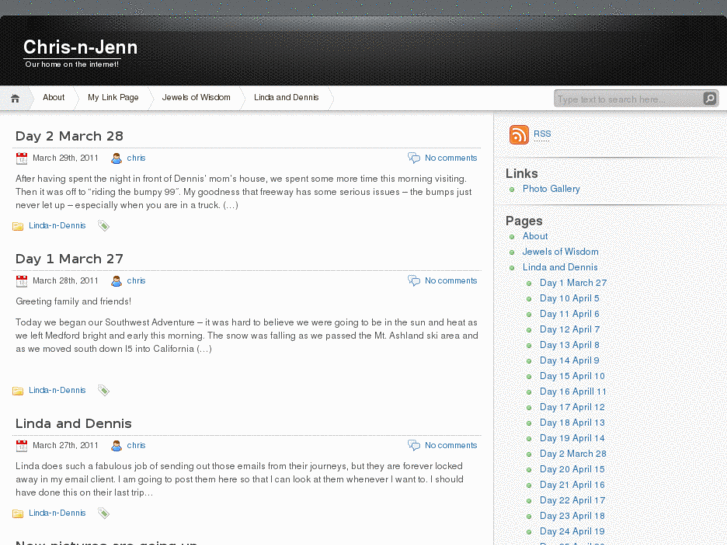Click author chris on Linda and Dennis post
The width and height of the screenshot is (727, 545).
136,446
